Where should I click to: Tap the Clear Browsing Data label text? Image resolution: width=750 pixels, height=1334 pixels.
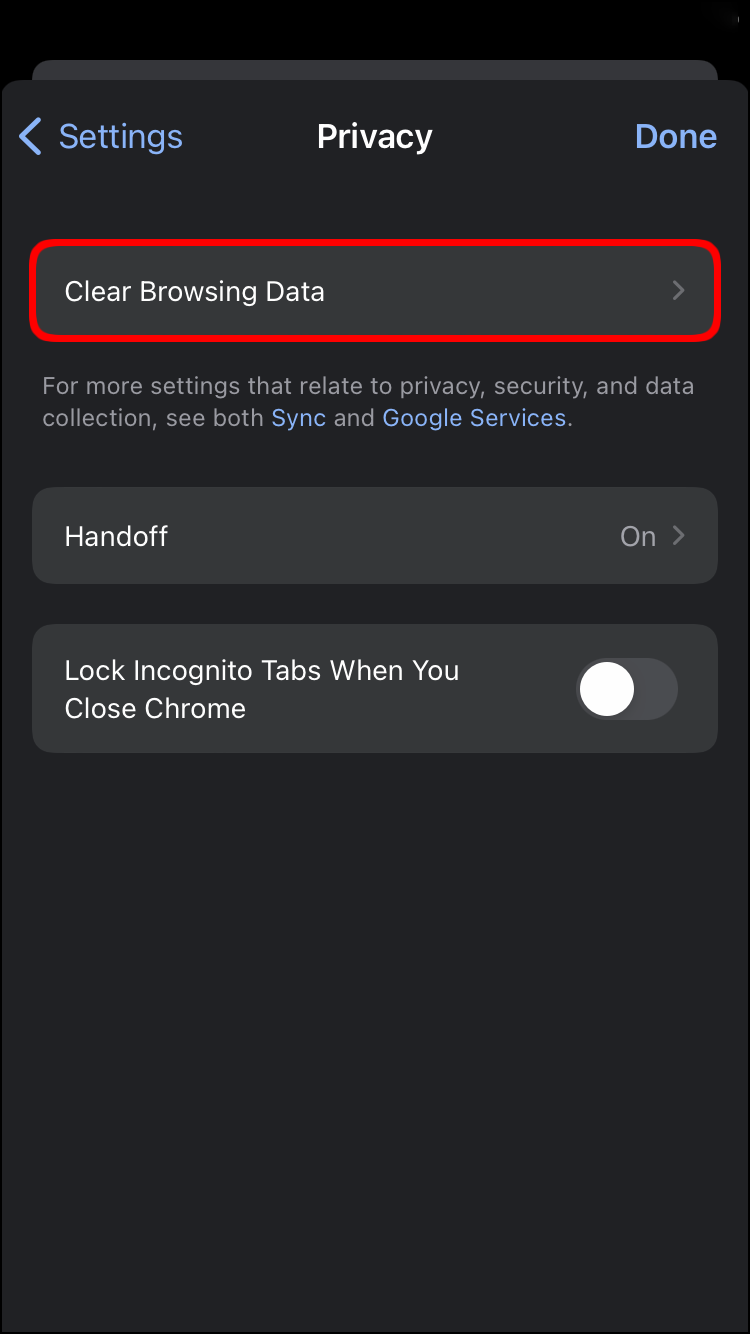pos(195,291)
